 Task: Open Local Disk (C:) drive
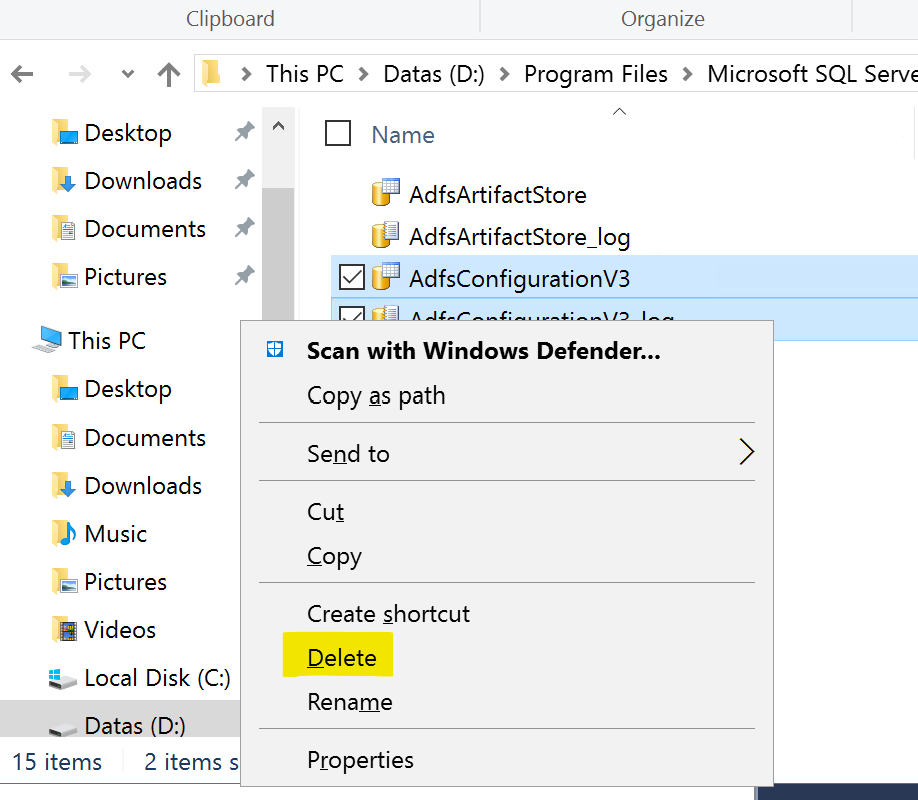[x=157, y=678]
